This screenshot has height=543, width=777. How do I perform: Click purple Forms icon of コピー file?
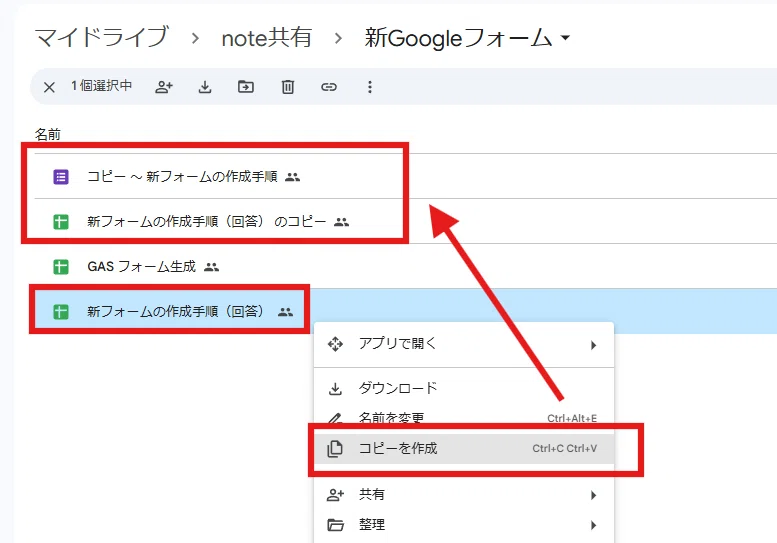61,176
